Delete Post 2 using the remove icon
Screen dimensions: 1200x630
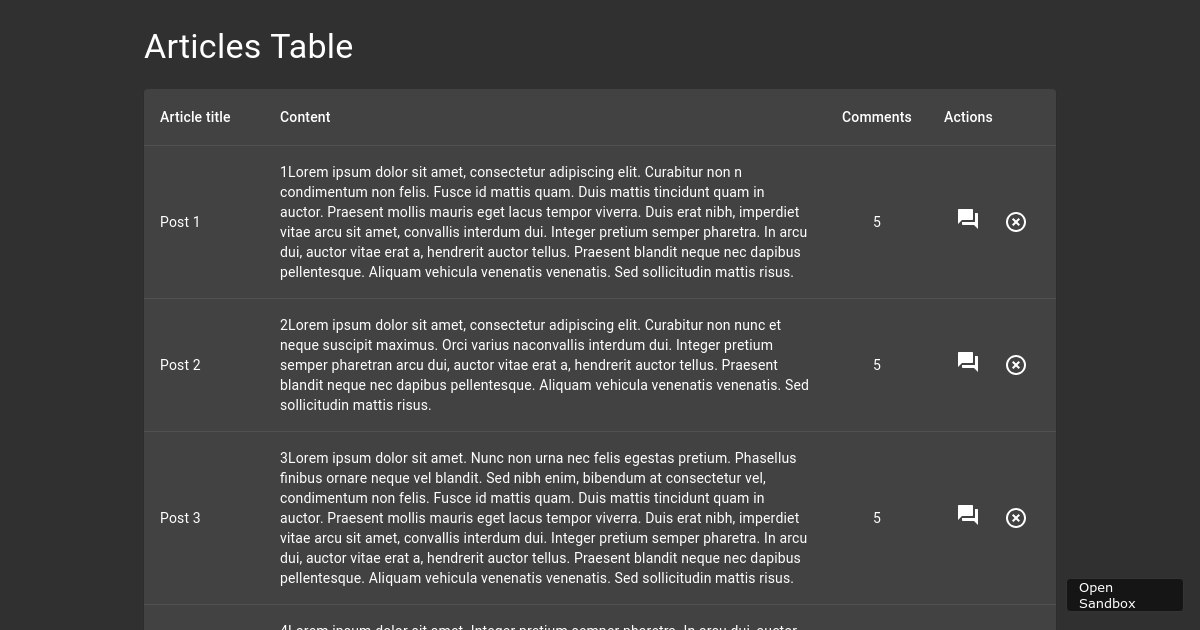[x=1016, y=365]
